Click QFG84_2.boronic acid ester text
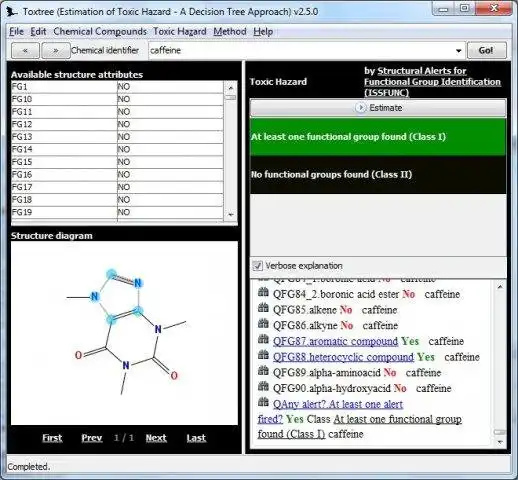 point(336,295)
